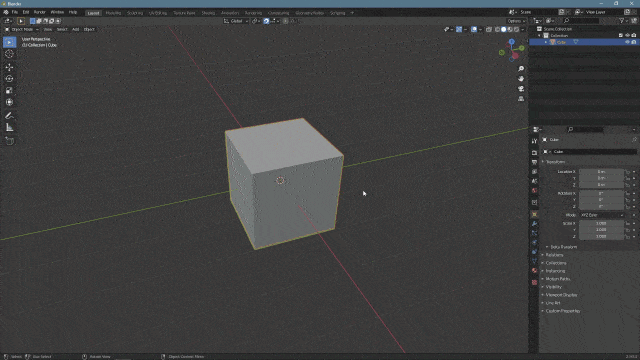Open the Tool properties tab icon

point(534,141)
